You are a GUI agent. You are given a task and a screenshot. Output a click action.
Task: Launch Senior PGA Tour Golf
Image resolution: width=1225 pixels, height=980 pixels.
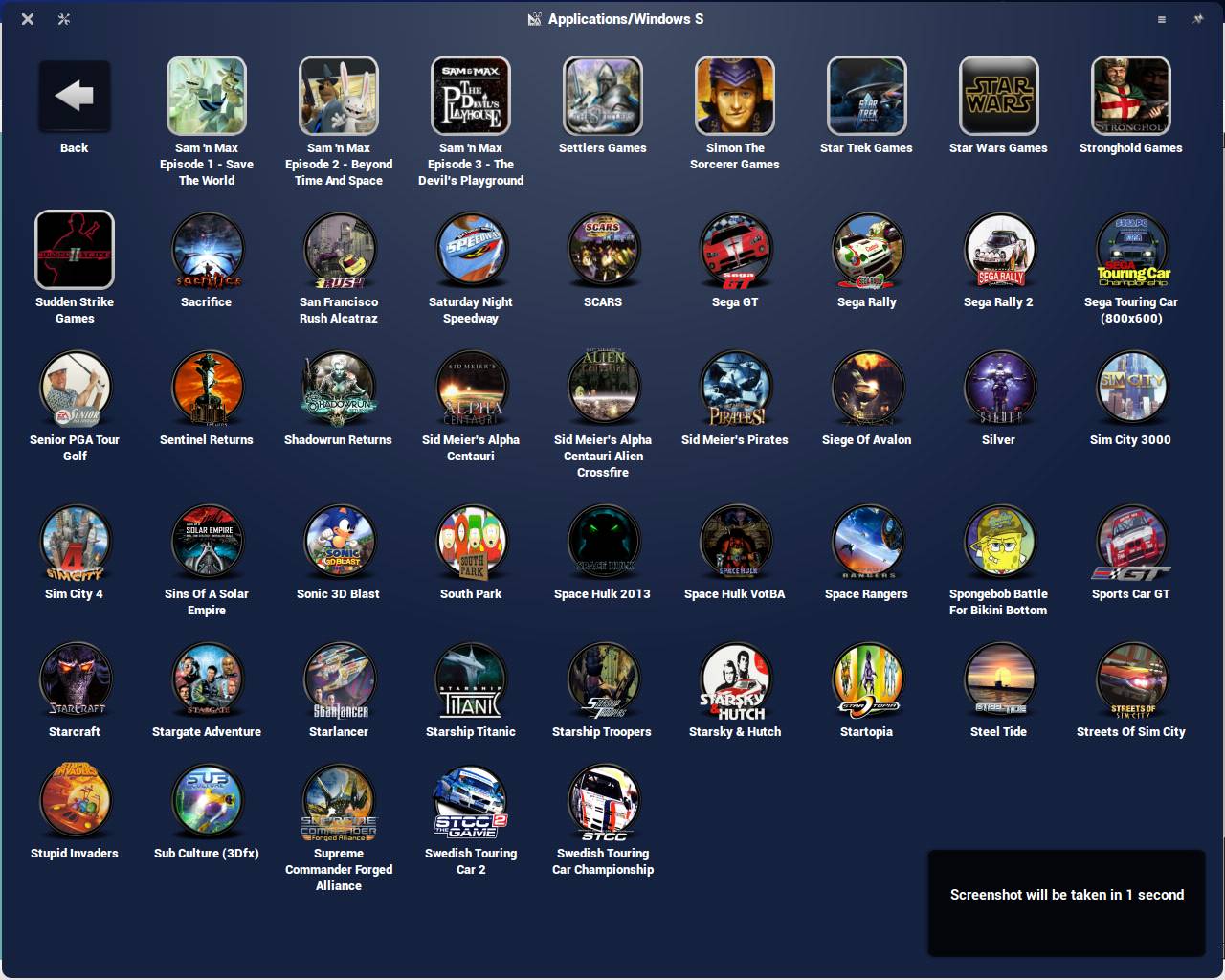[75, 388]
